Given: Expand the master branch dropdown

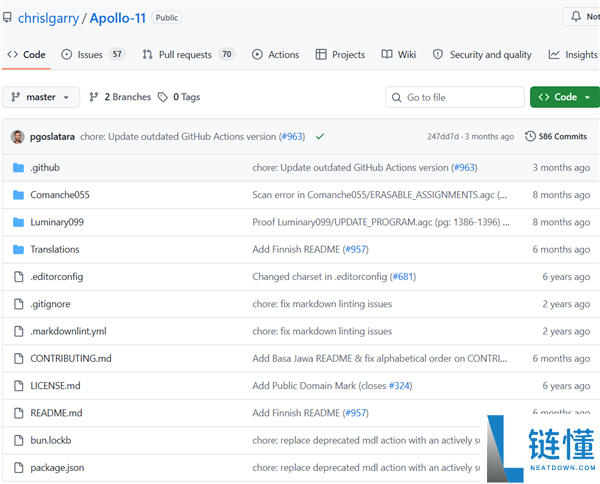Looking at the screenshot, I should tap(41, 97).
